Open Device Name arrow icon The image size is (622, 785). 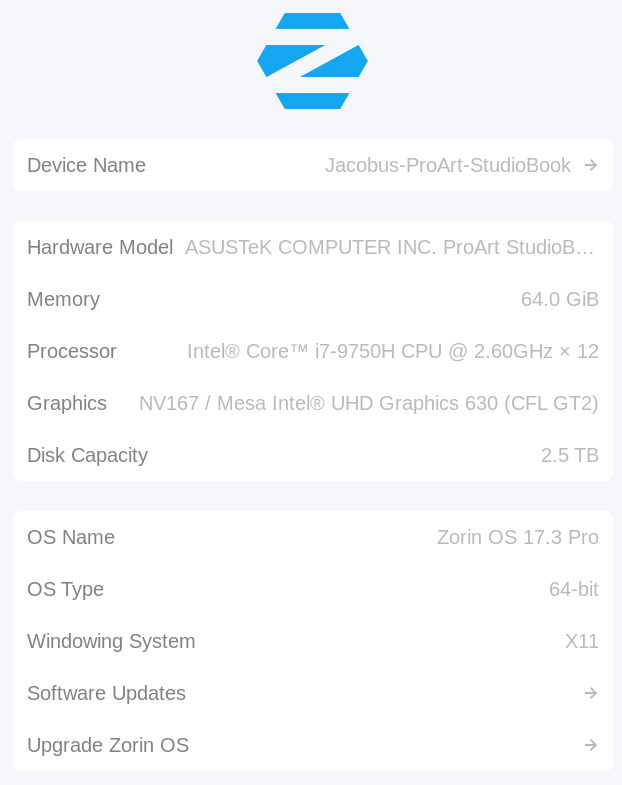click(591, 165)
